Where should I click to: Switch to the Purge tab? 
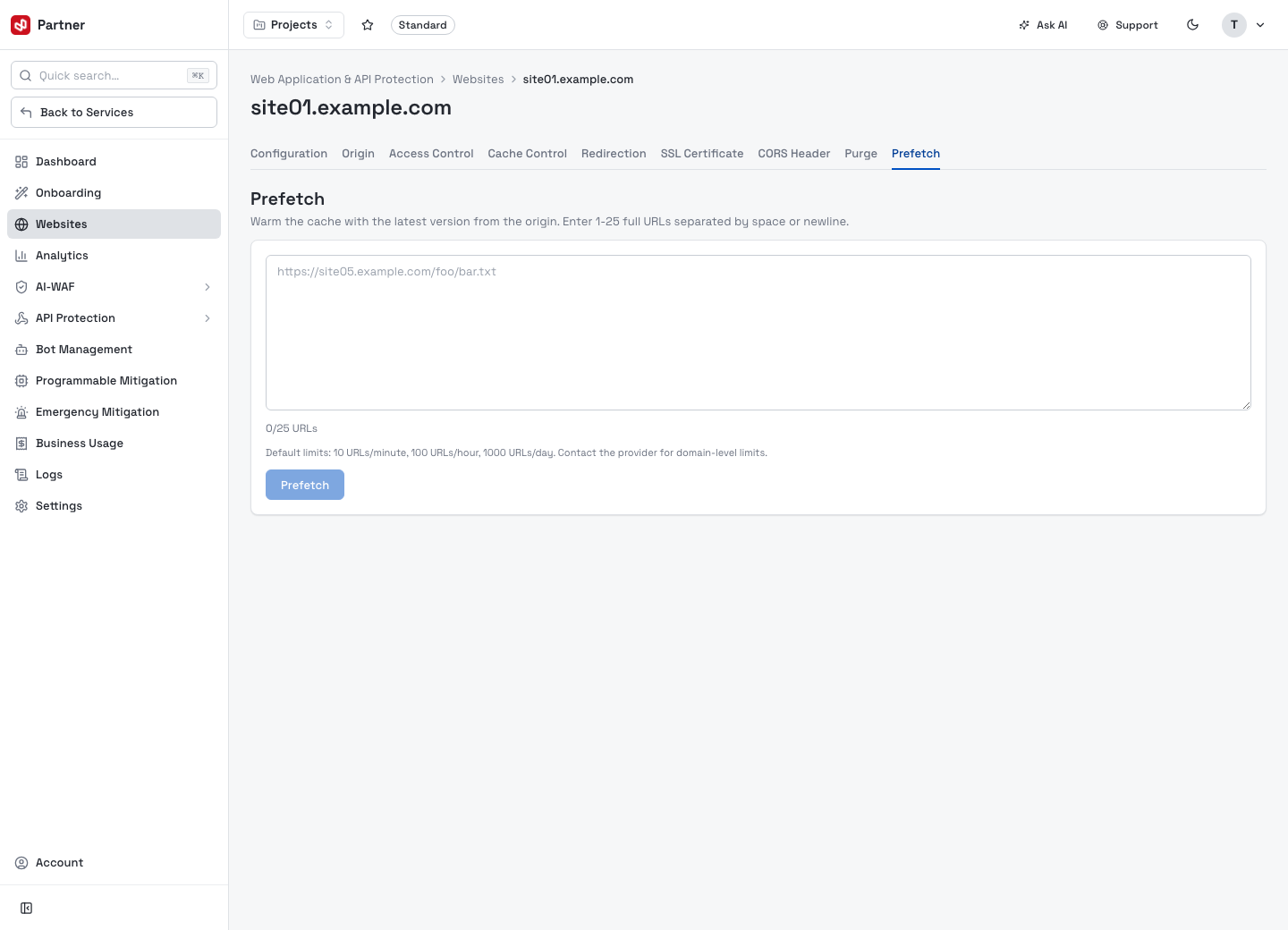(x=860, y=154)
